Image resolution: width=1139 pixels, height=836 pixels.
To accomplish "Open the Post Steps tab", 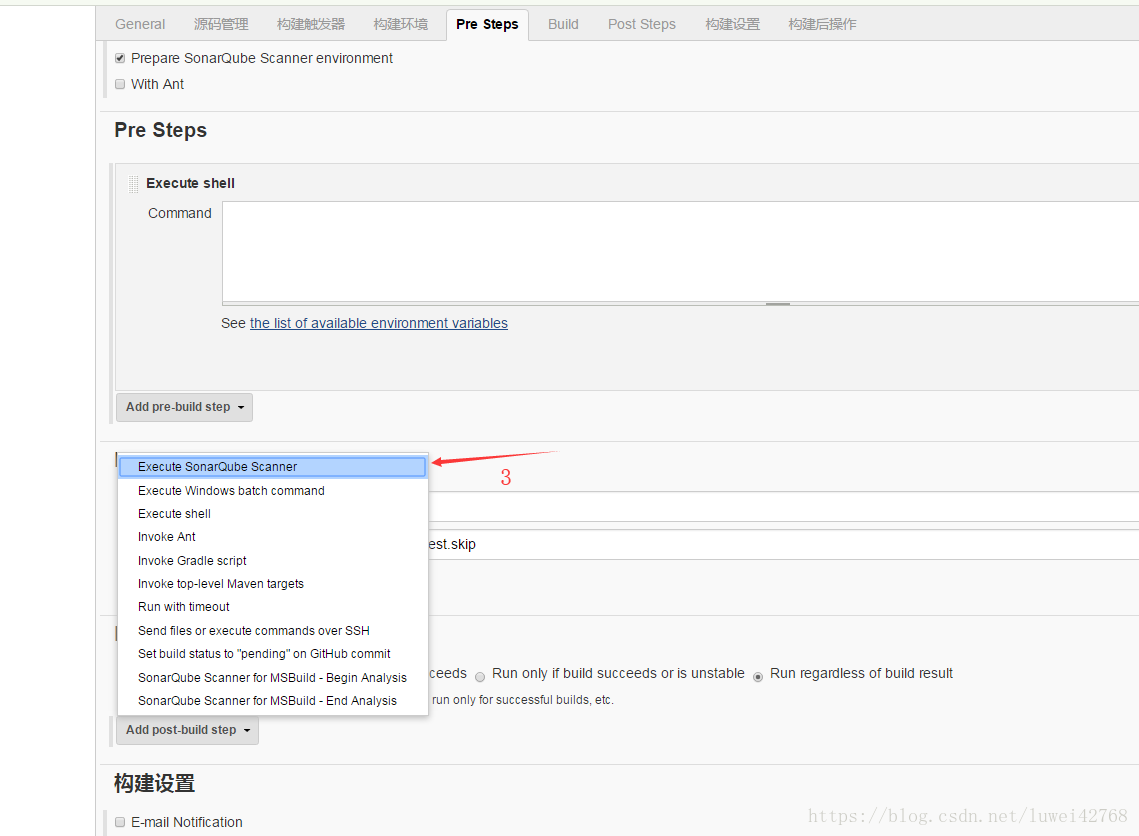I will click(641, 24).
